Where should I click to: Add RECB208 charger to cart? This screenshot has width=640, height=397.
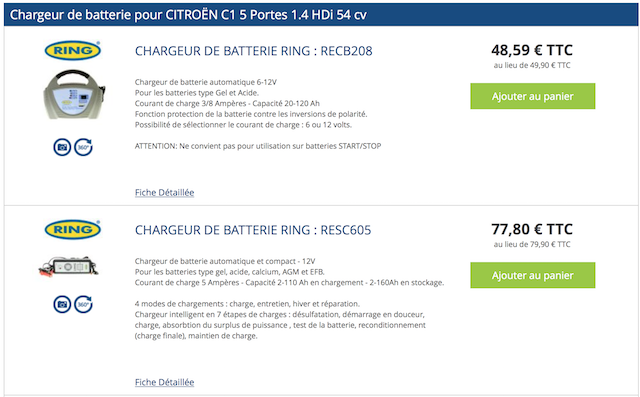(x=533, y=96)
